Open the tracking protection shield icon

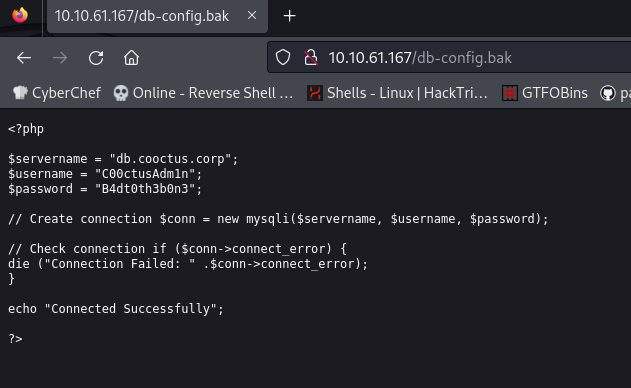point(283,58)
